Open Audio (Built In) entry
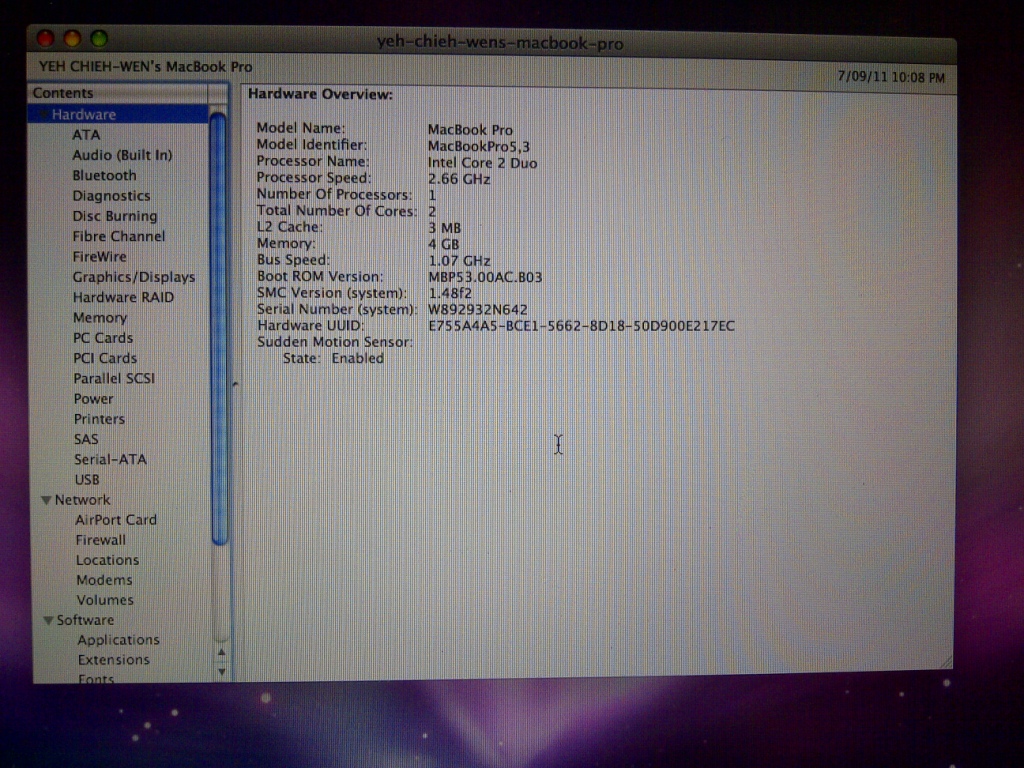Viewport: 1024px width, 768px height. pyautogui.click(x=121, y=155)
